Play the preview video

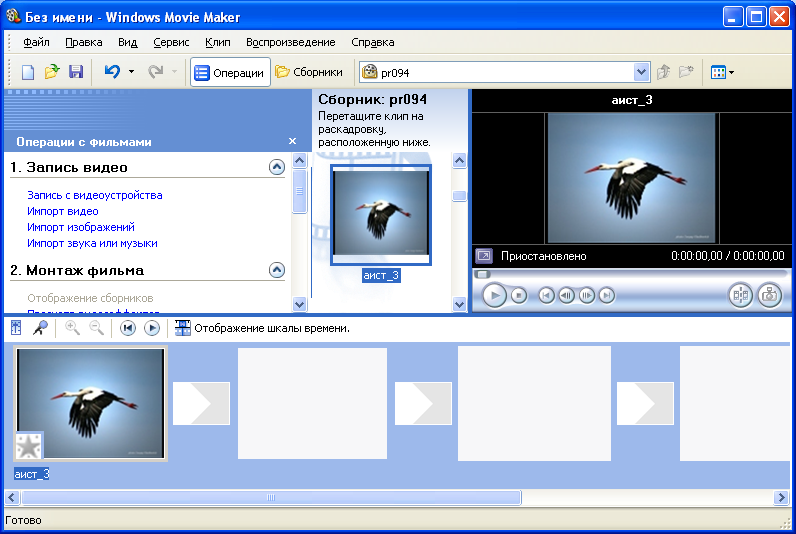tap(494, 295)
